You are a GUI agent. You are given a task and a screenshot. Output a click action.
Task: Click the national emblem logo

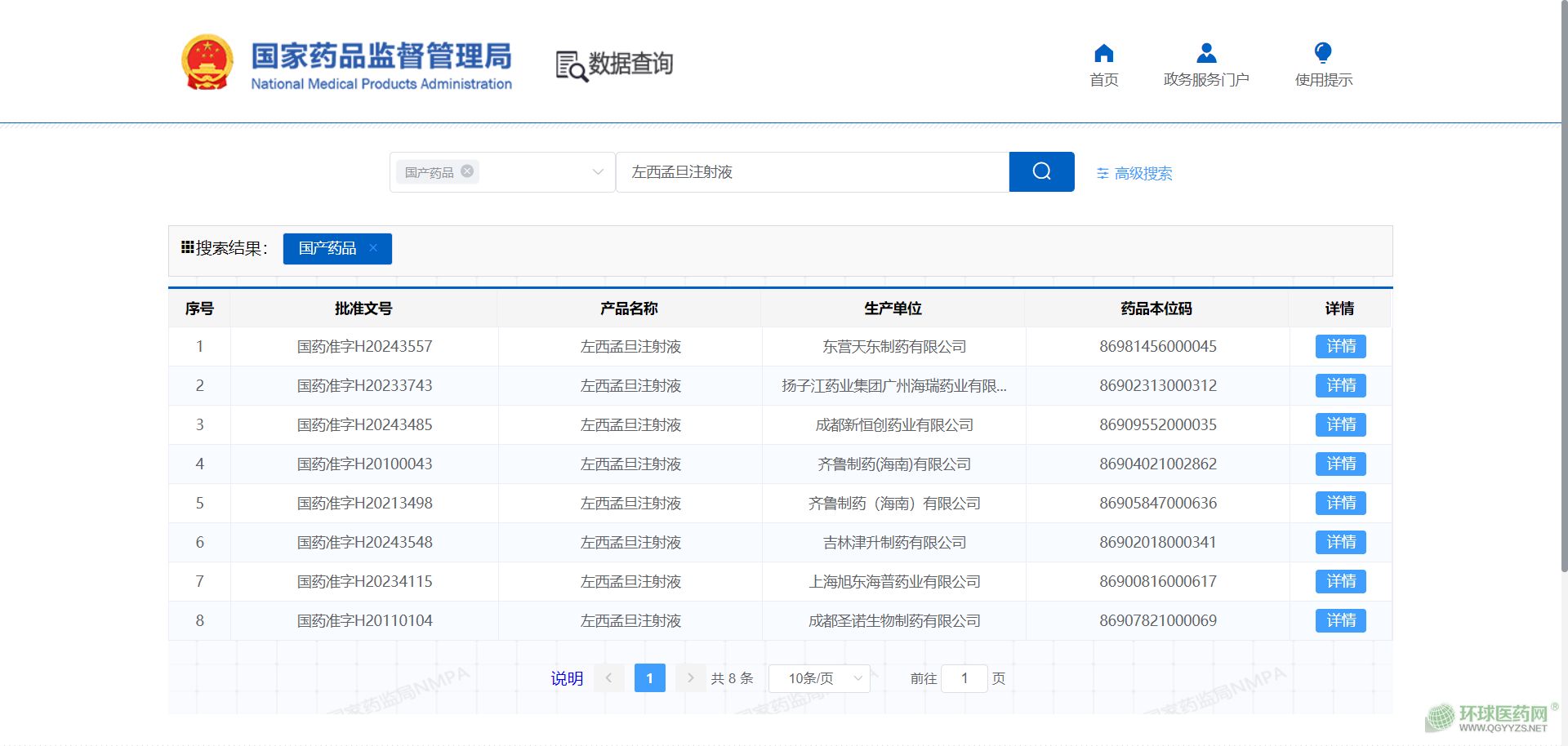[x=207, y=62]
